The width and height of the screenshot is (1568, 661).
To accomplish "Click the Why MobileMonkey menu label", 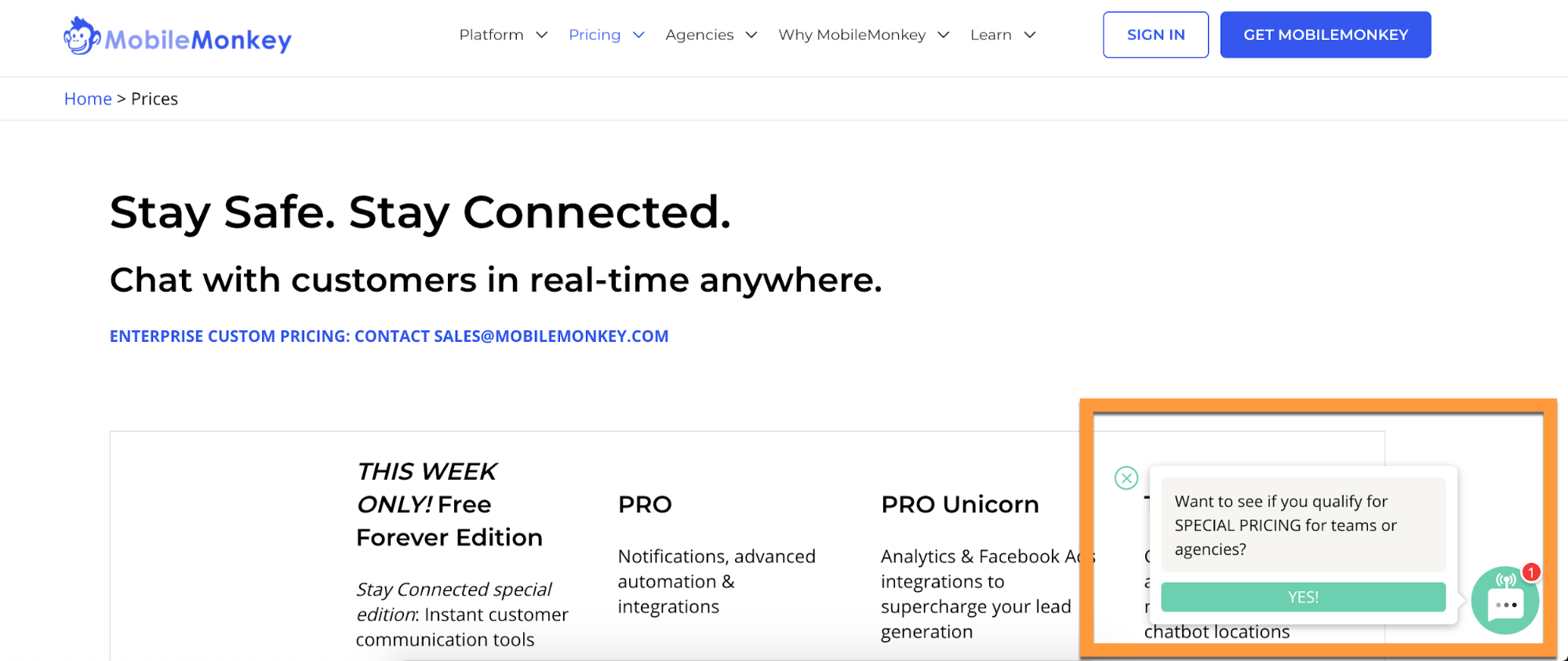I will (852, 35).
